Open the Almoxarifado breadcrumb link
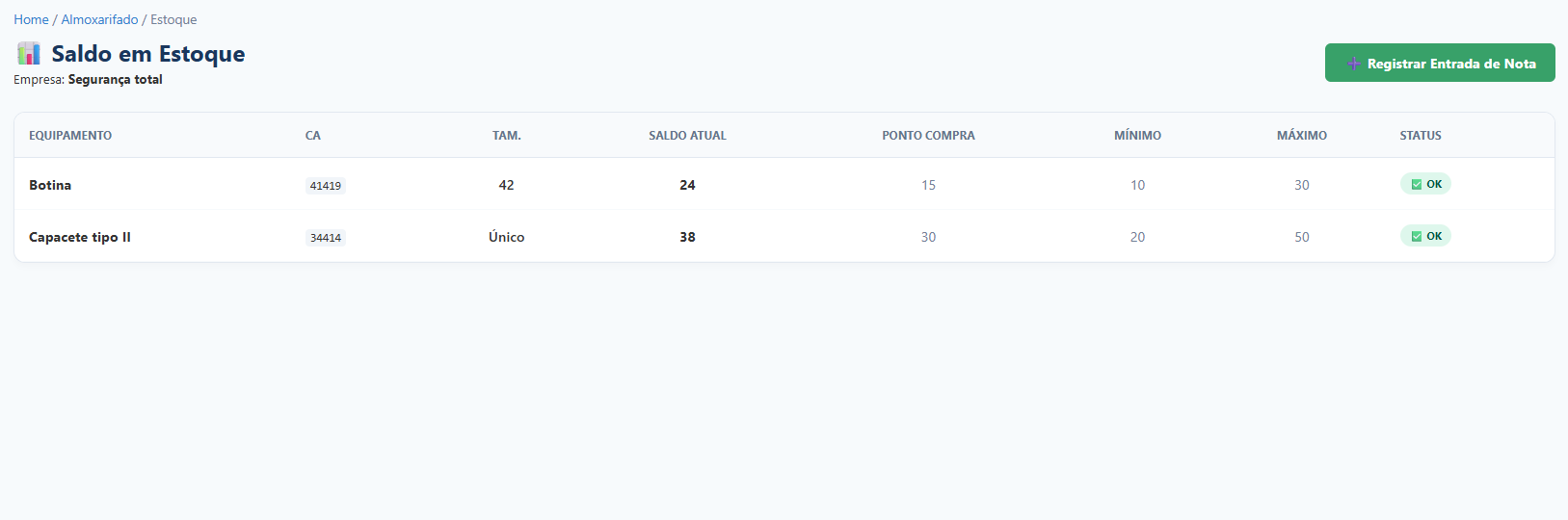The image size is (1568, 520). click(x=99, y=19)
